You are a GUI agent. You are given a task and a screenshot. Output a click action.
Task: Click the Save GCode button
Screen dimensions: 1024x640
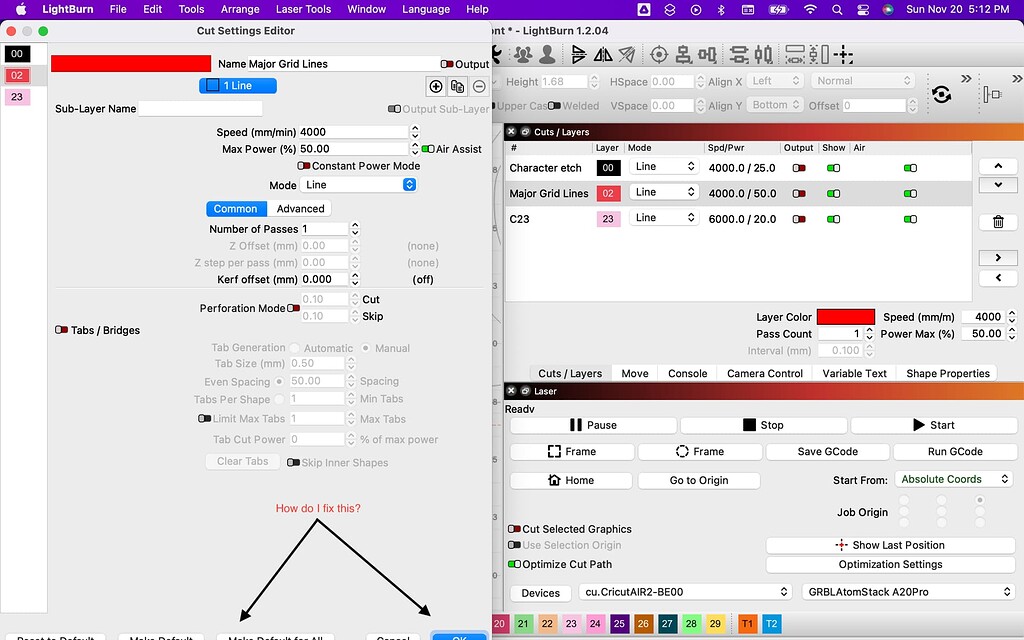[827, 451]
